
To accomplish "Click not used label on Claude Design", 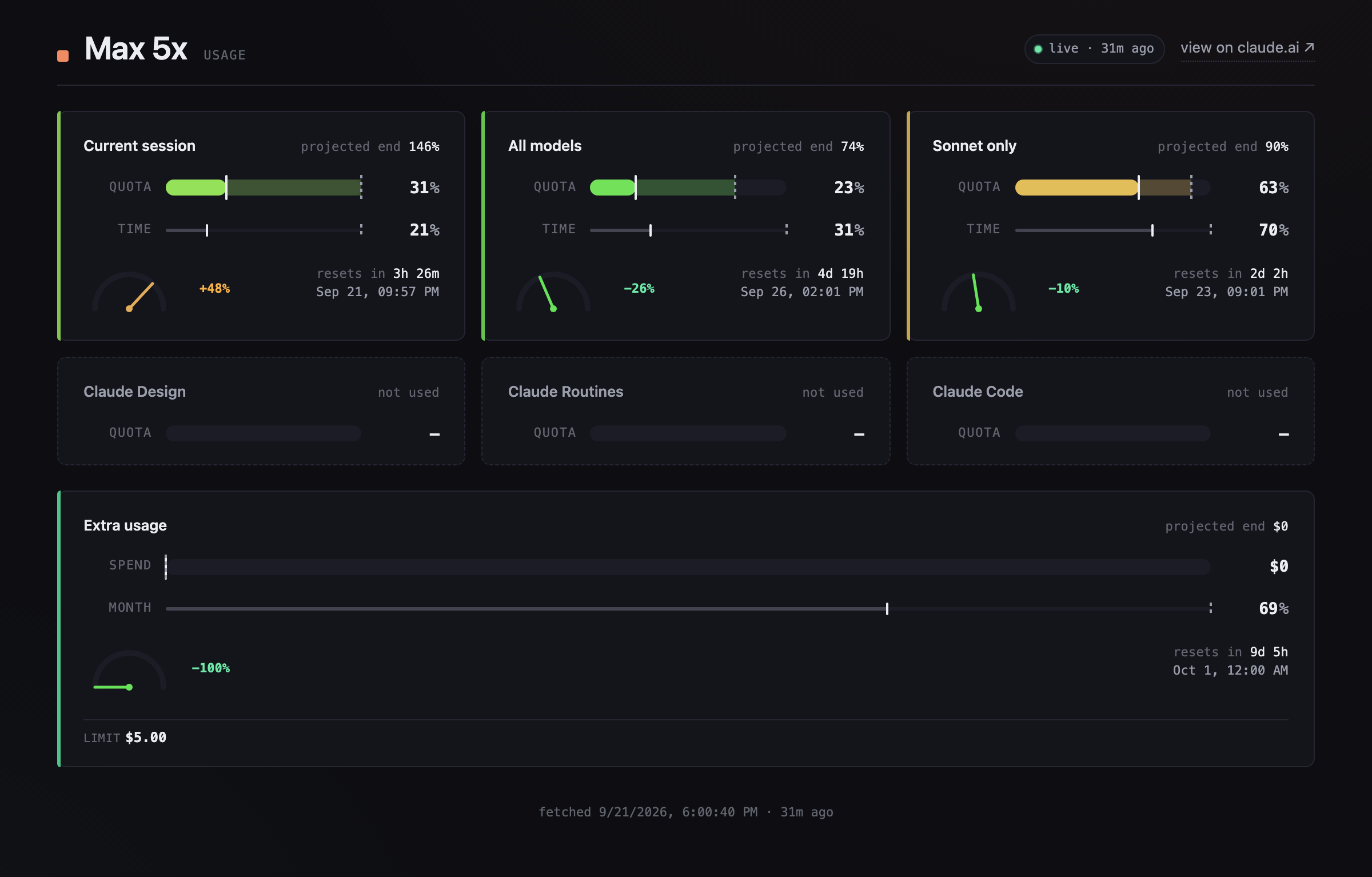I will [409, 393].
